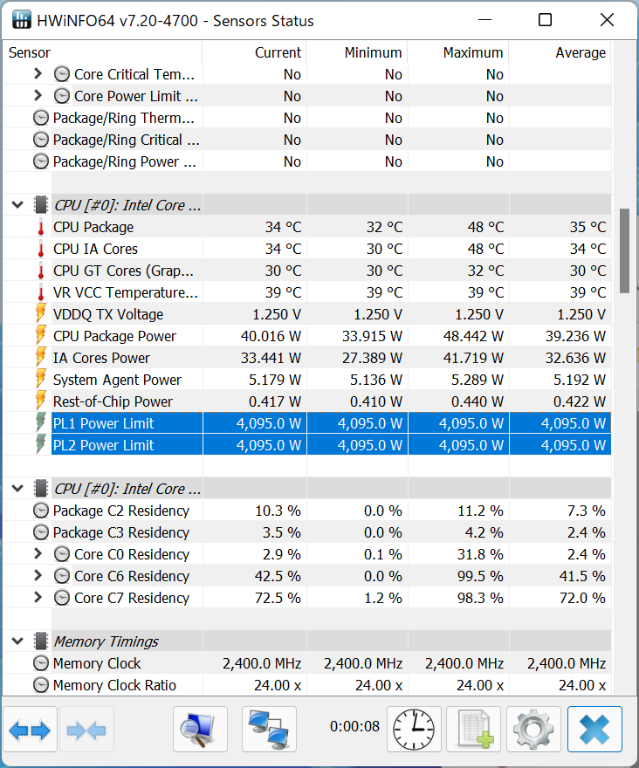The height and width of the screenshot is (768, 639).
Task: Close sensors with the blue X button
Action: [594, 730]
